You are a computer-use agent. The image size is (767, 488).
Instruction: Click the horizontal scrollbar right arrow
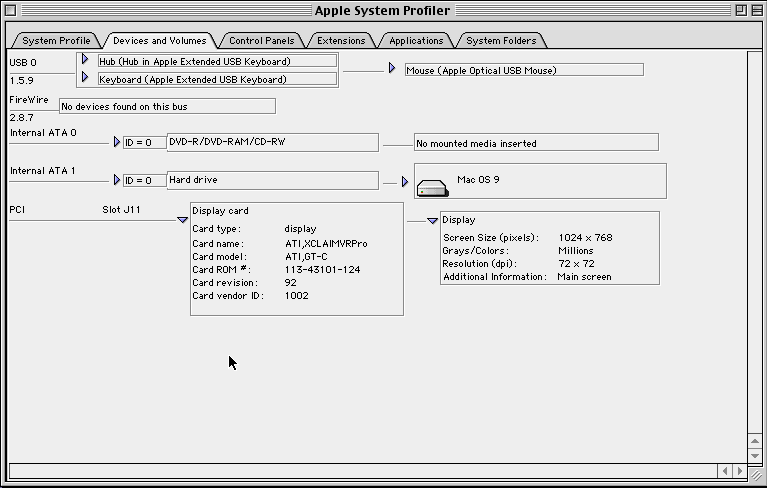(x=740, y=471)
